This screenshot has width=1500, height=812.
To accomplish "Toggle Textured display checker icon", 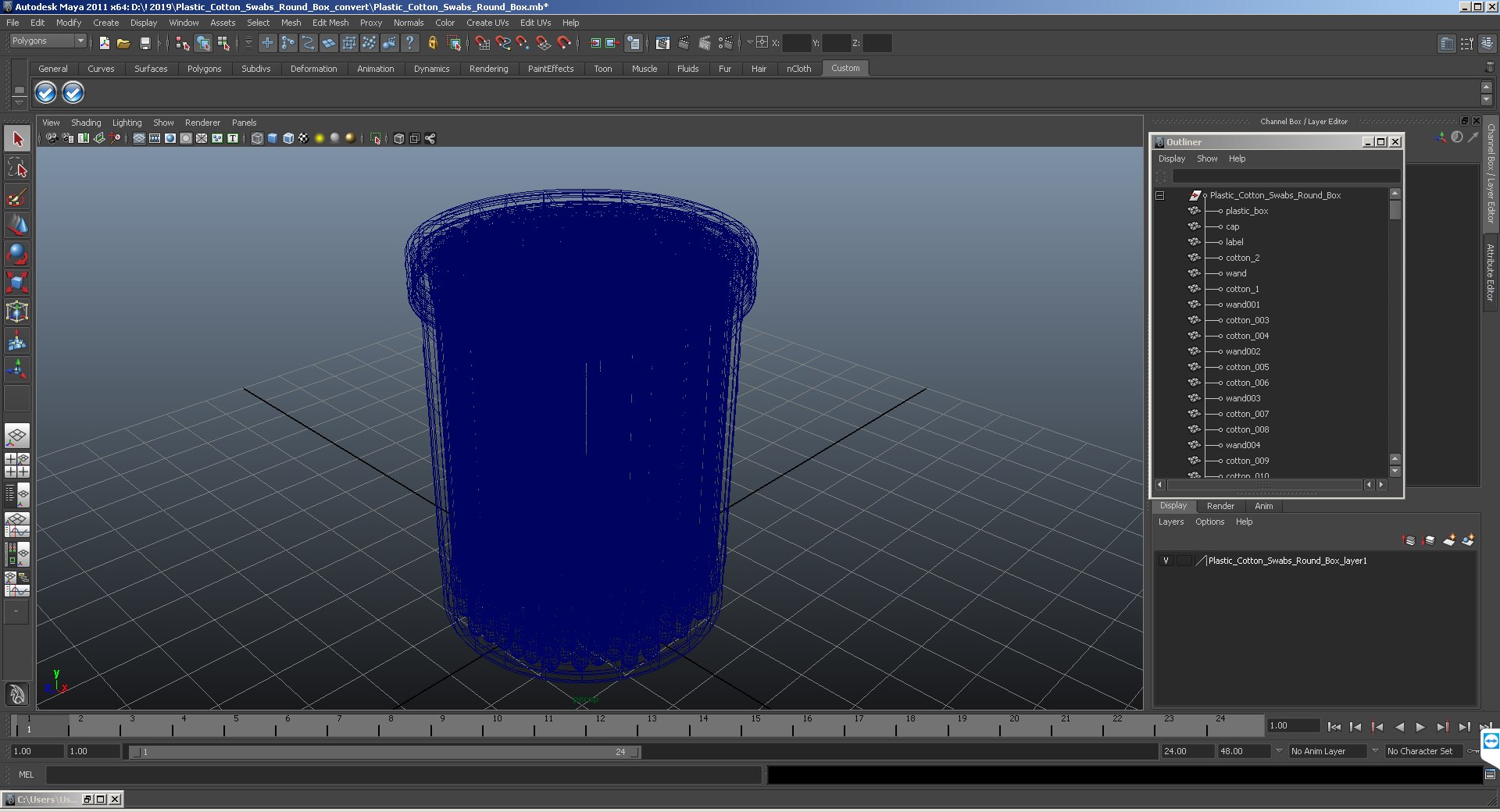I will (x=304, y=138).
